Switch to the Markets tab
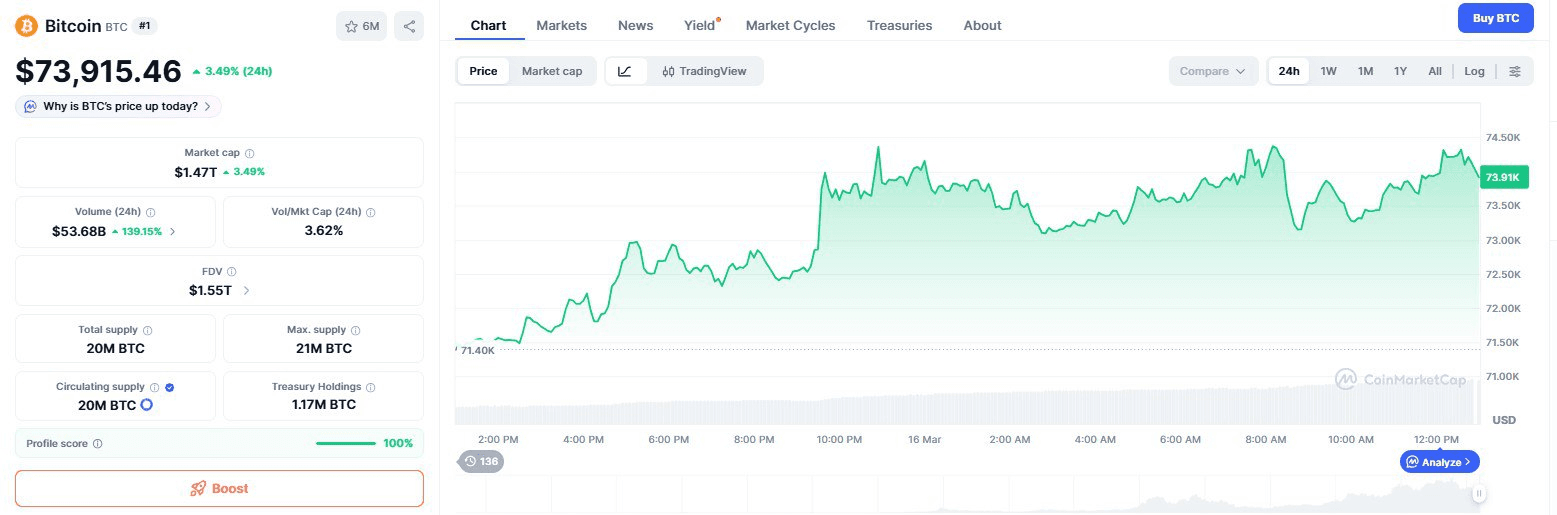 561,25
